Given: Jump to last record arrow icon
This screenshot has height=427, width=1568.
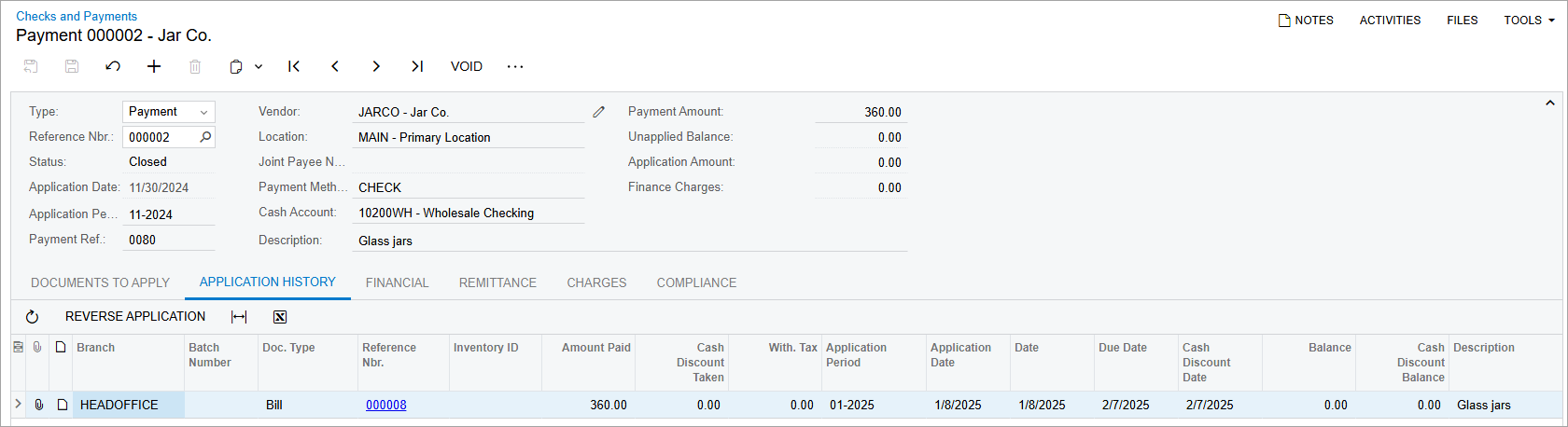Looking at the screenshot, I should [x=417, y=66].
